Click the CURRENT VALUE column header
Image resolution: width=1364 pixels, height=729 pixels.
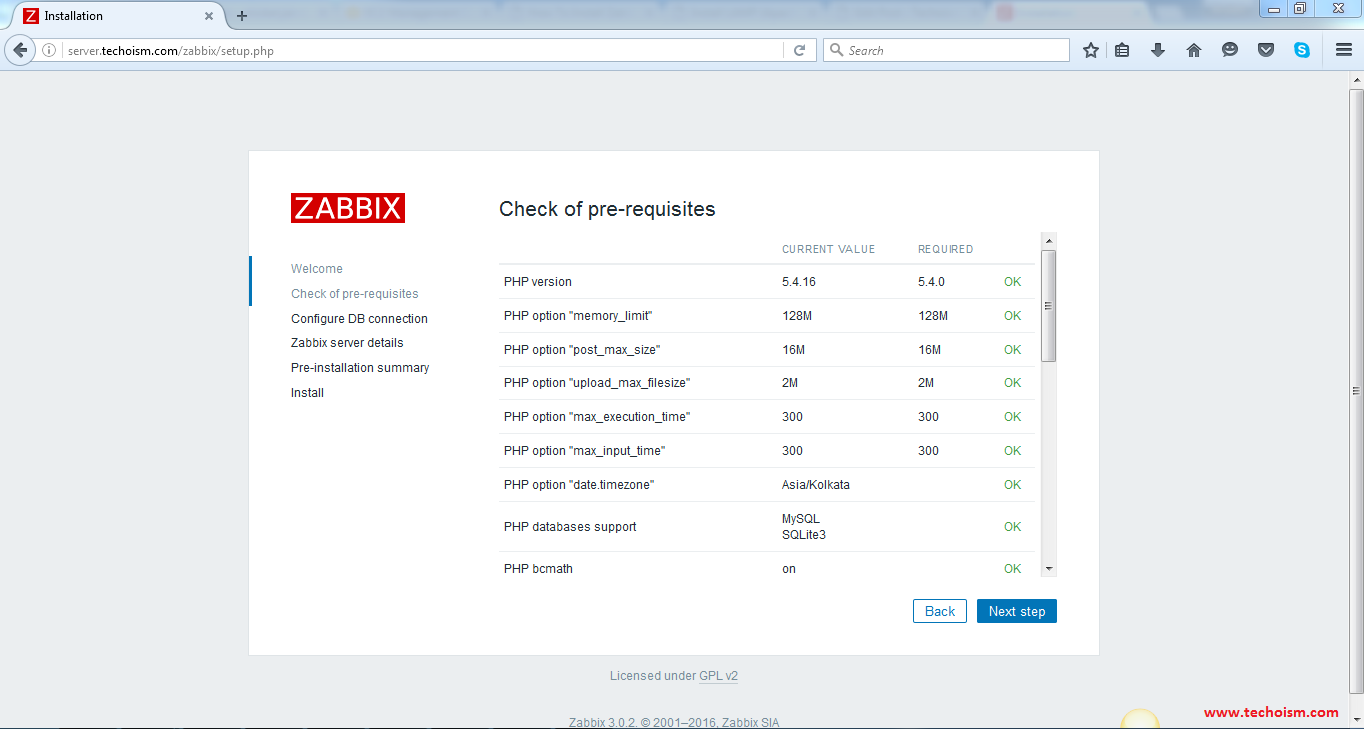828,249
